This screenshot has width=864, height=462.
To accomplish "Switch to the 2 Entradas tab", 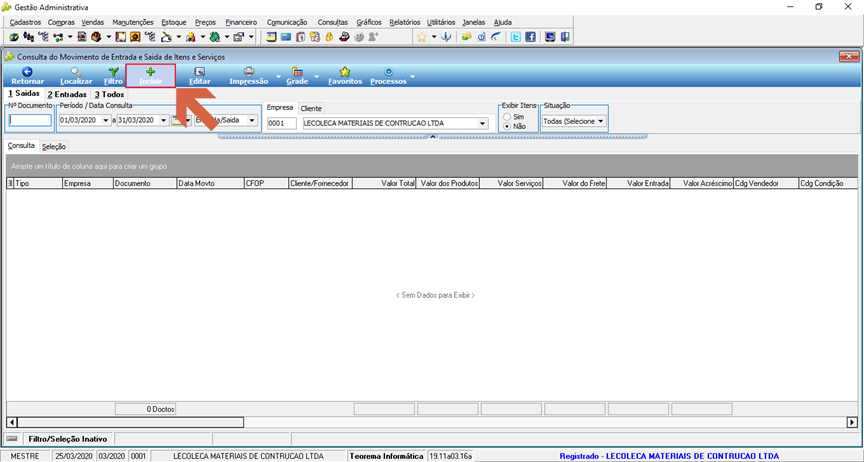I will 67,94.
